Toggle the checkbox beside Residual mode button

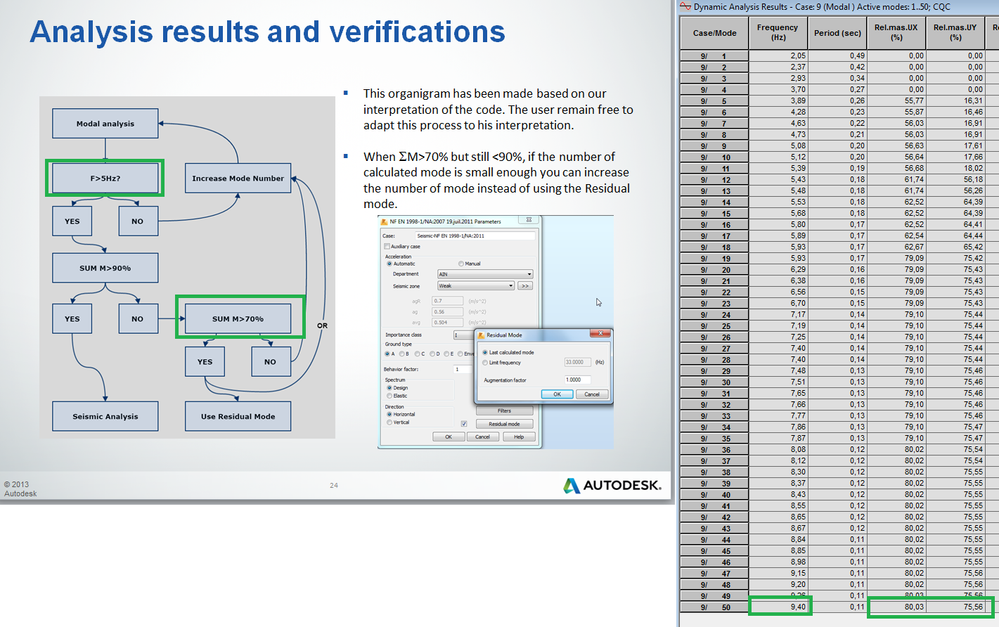point(464,424)
